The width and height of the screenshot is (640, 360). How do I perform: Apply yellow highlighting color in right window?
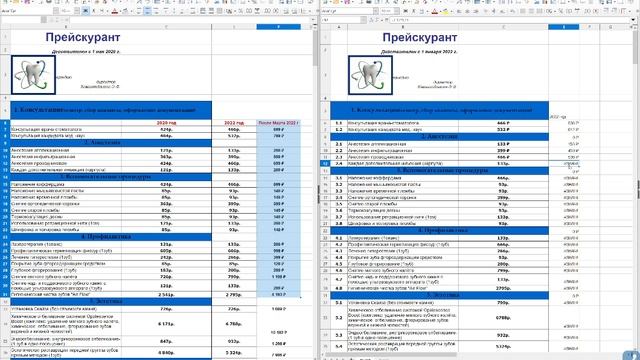(x=445, y=11)
